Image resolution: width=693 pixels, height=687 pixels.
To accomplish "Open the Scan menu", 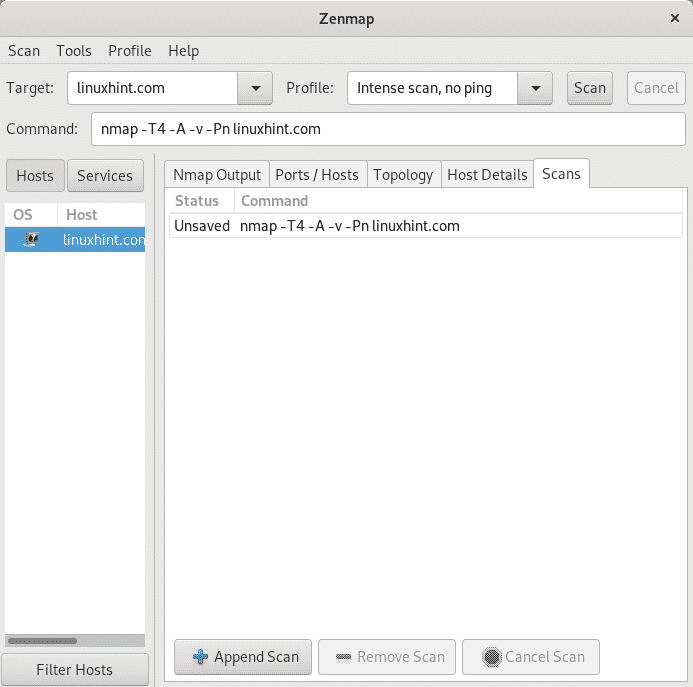I will coord(24,51).
